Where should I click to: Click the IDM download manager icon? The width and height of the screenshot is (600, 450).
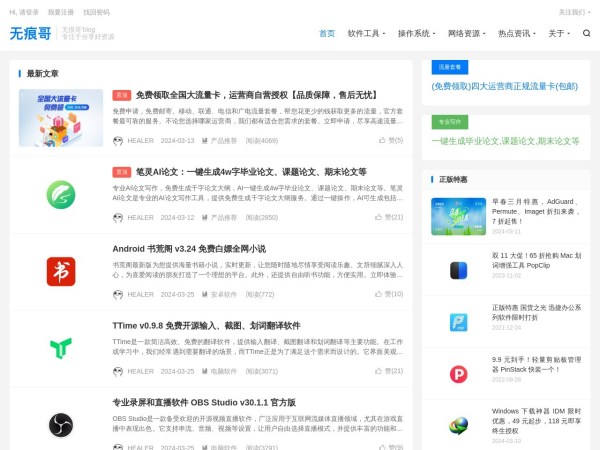pos(458,426)
